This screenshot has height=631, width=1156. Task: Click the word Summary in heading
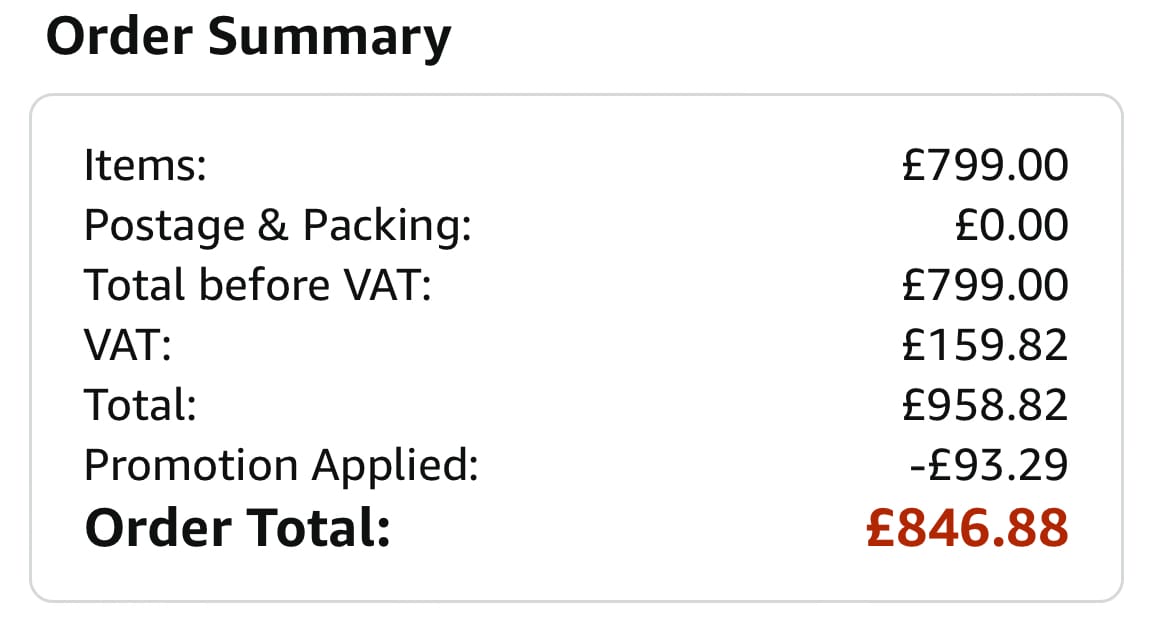pyautogui.click(x=330, y=38)
